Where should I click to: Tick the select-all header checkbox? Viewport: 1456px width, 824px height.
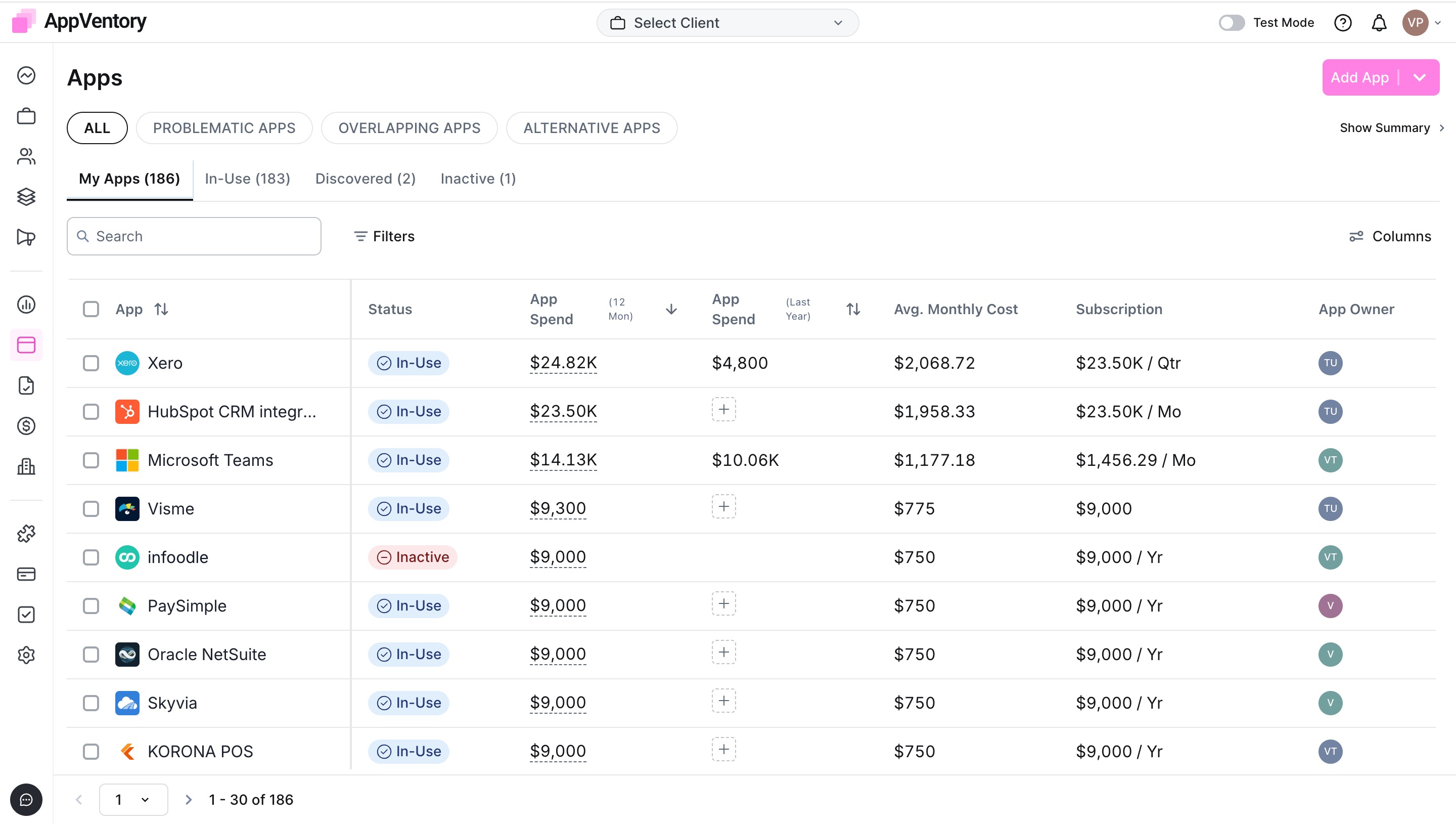[90, 309]
